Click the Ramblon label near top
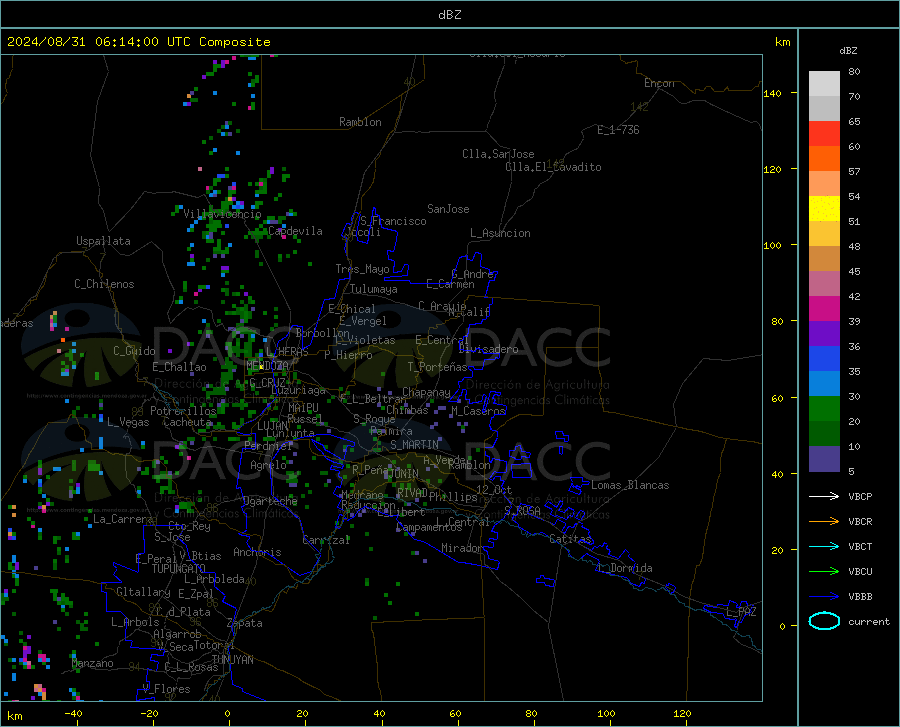This screenshot has height=727, width=900. 360,122
